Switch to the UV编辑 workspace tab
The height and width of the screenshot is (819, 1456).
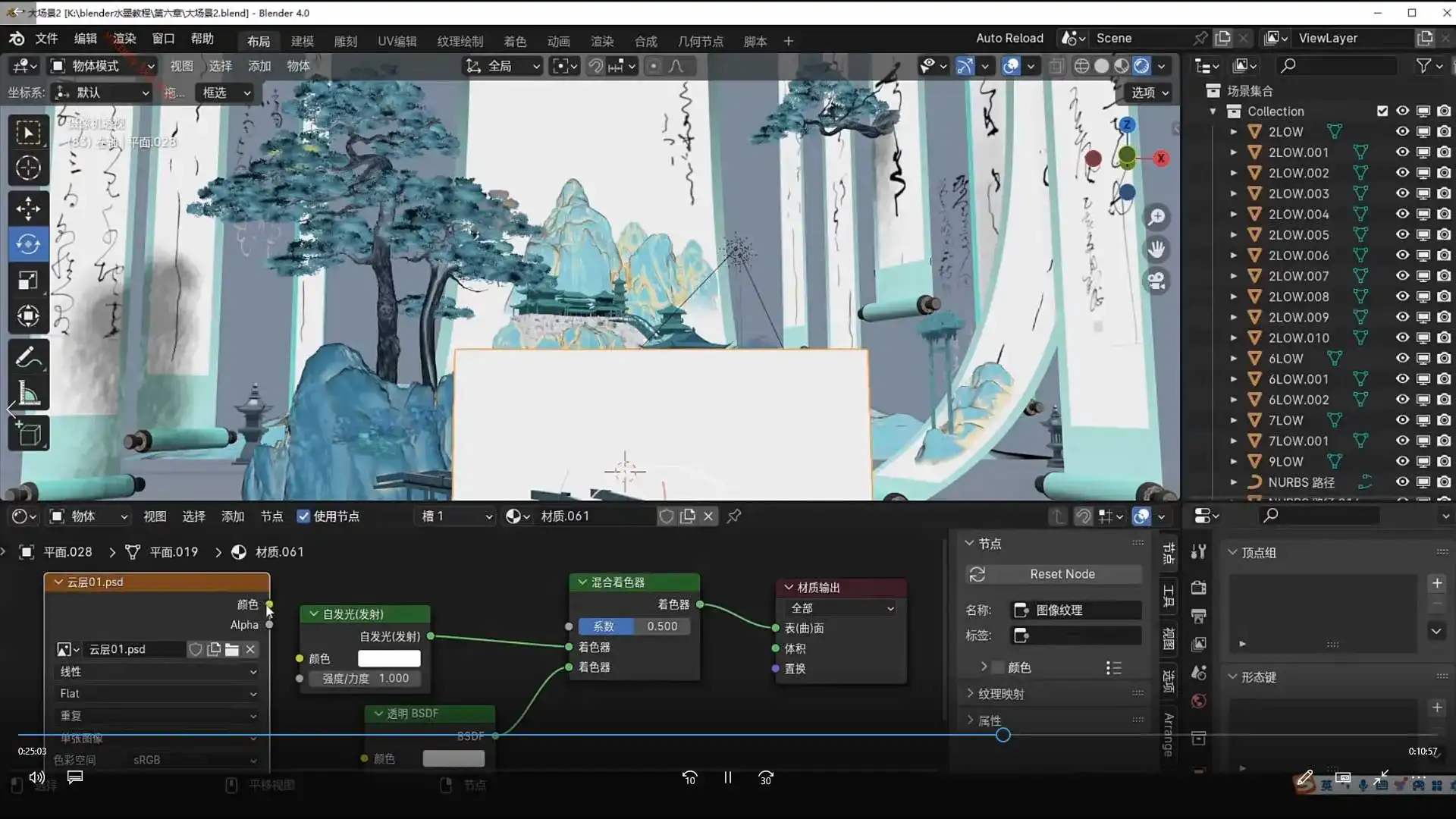[x=396, y=41]
